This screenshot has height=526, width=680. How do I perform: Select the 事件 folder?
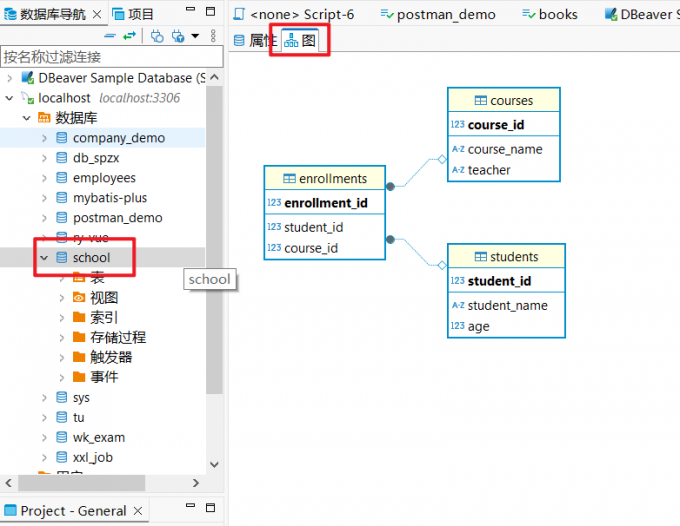[x=104, y=377]
